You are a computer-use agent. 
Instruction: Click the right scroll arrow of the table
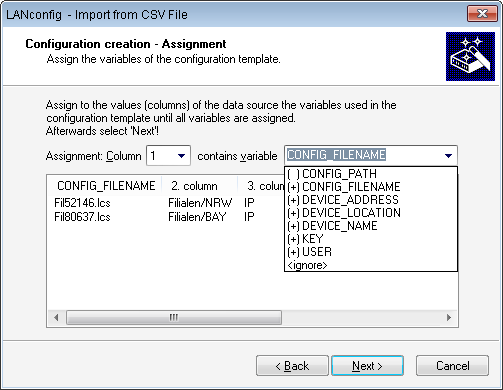(449, 317)
